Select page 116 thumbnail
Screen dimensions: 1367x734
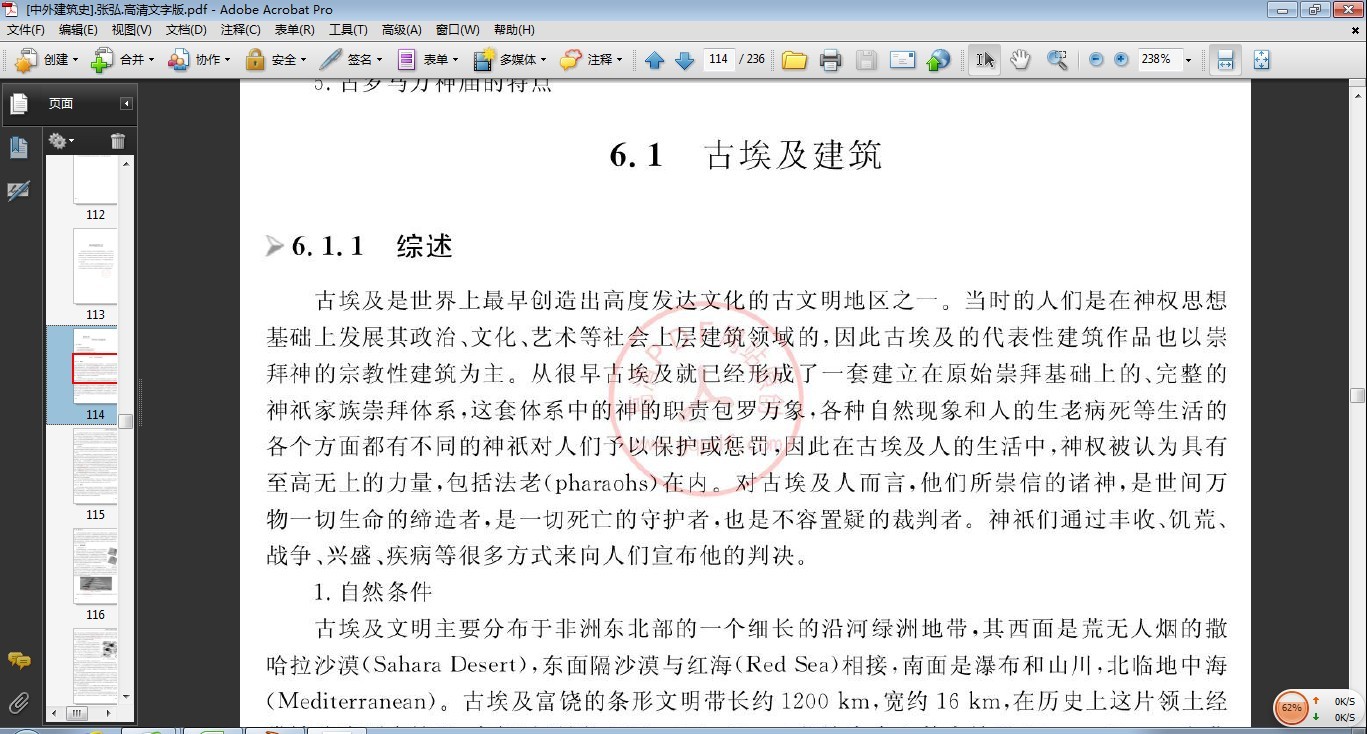tap(95, 567)
